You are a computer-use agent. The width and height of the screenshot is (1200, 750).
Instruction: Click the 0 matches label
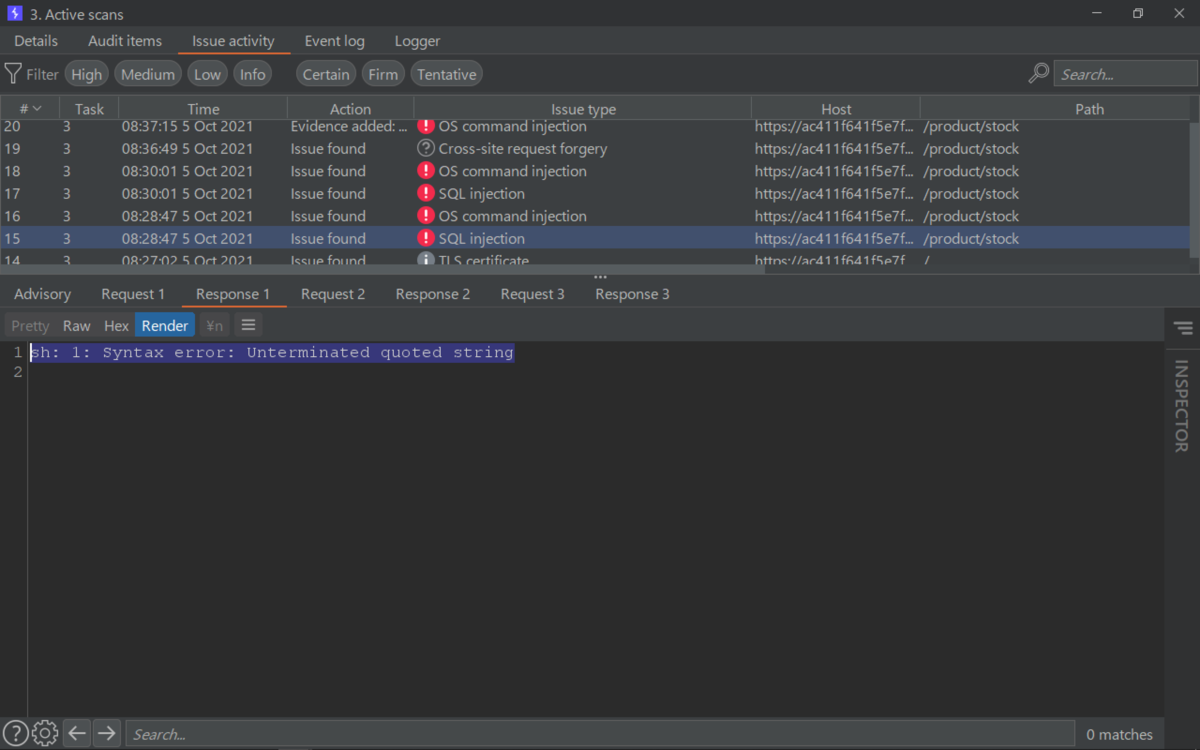(x=1120, y=734)
